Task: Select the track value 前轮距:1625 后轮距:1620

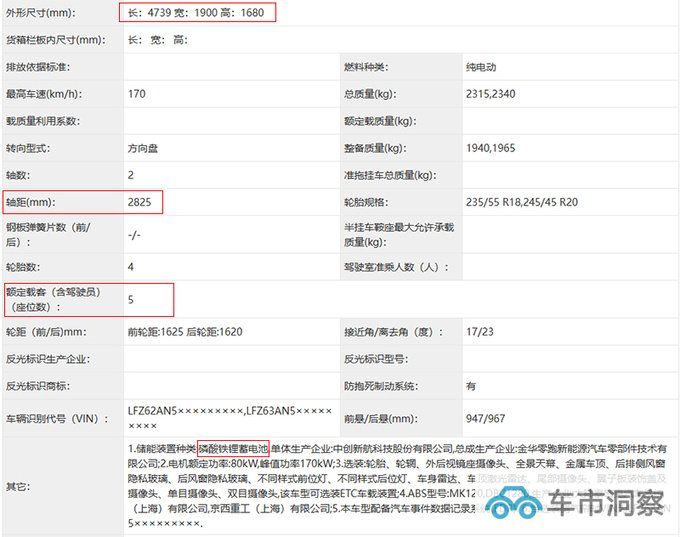Action: point(185,332)
